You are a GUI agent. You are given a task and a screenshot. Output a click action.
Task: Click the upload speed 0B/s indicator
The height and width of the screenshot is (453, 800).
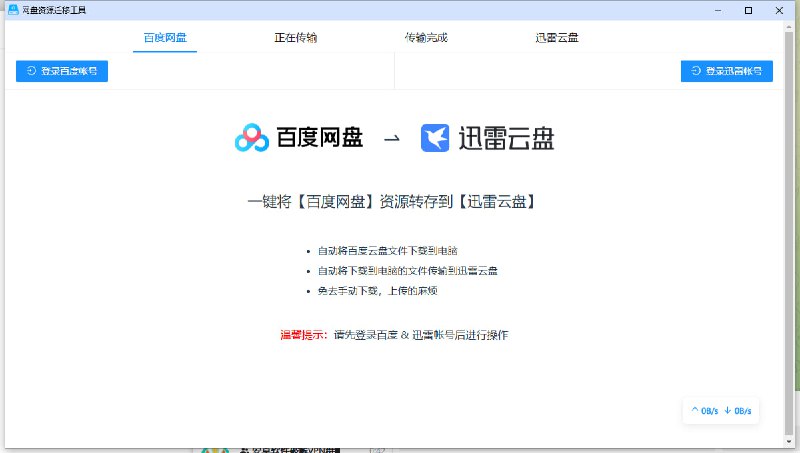[705, 411]
